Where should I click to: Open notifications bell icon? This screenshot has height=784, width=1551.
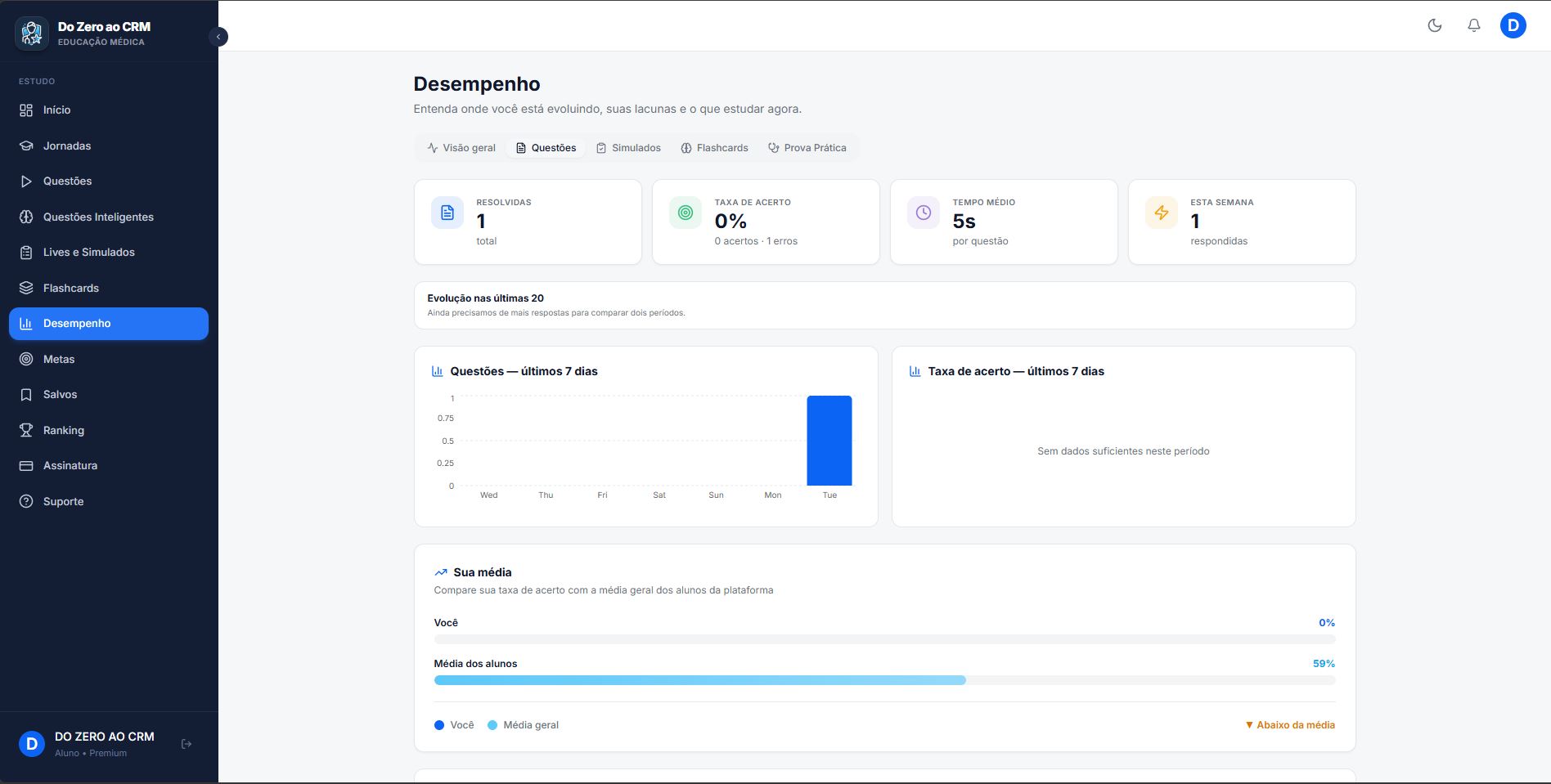(1474, 25)
